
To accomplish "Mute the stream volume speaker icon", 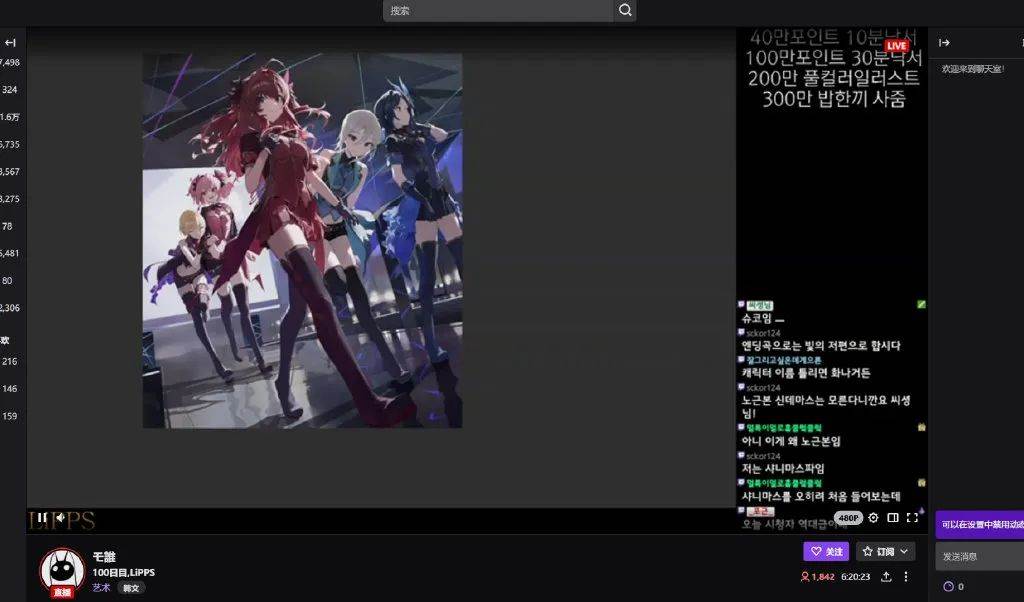I will (x=59, y=518).
